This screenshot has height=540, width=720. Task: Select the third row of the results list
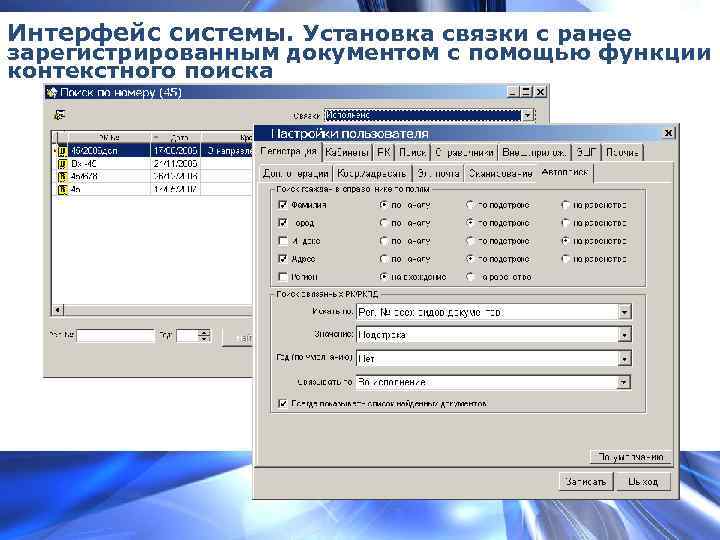pyautogui.click(x=153, y=176)
